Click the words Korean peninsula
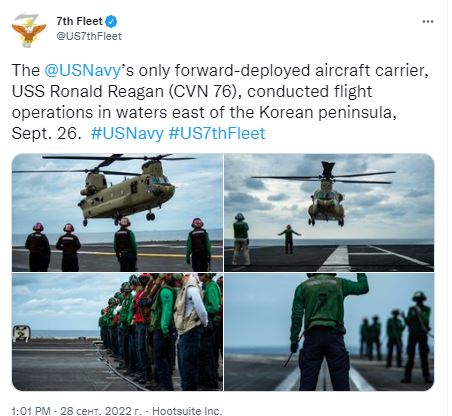Image resolution: width=452 pixels, height=416 pixels. click(x=328, y=112)
